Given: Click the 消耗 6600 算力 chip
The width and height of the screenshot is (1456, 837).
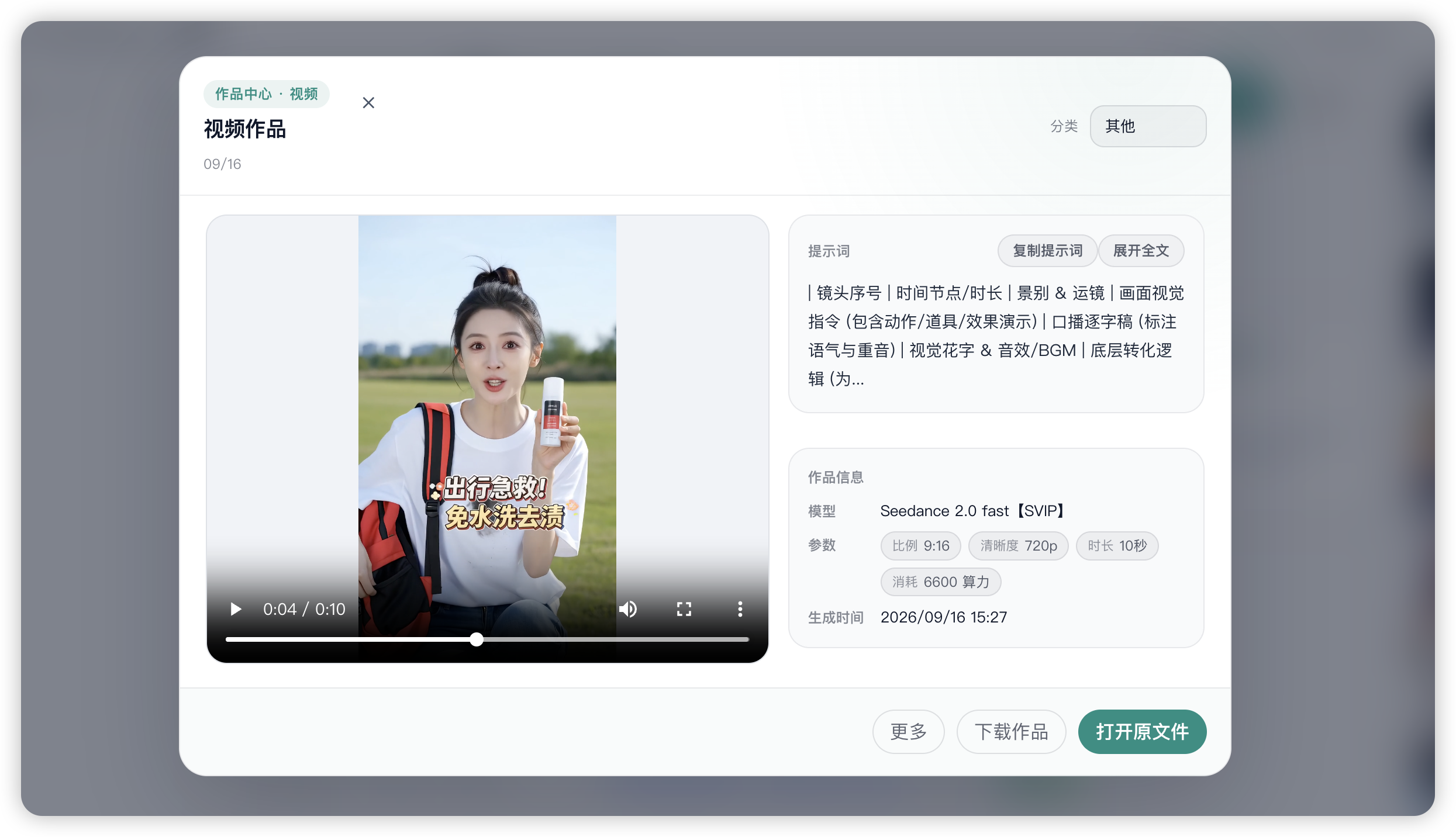Looking at the screenshot, I should tap(941, 582).
